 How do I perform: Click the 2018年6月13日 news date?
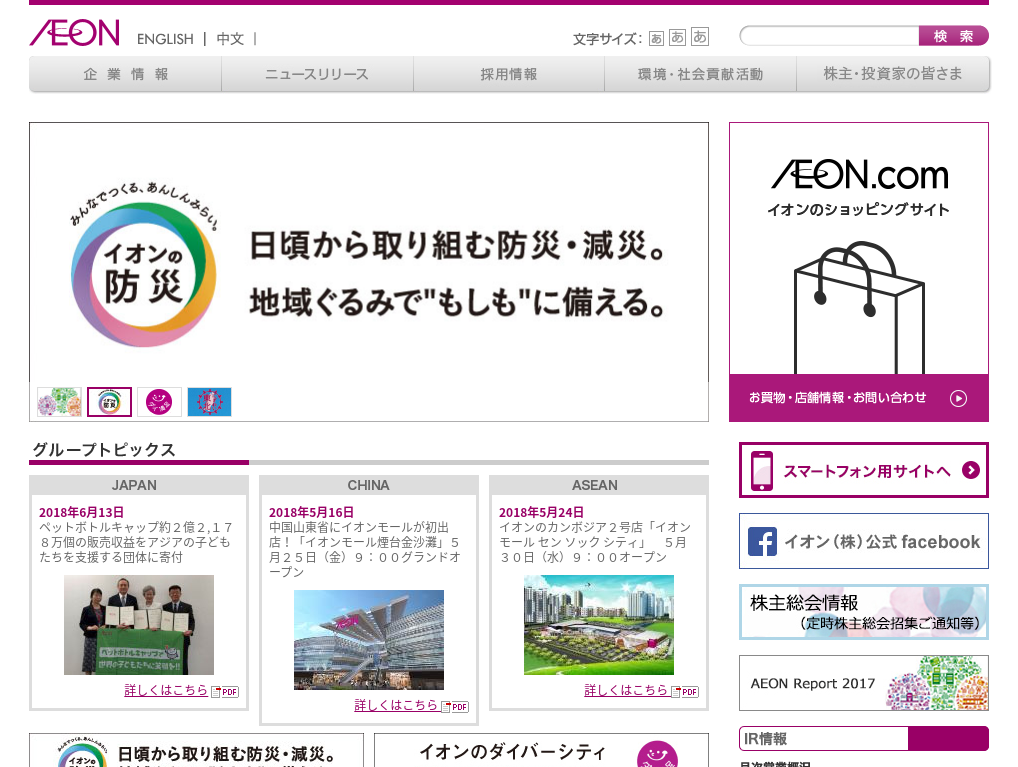tap(81, 512)
